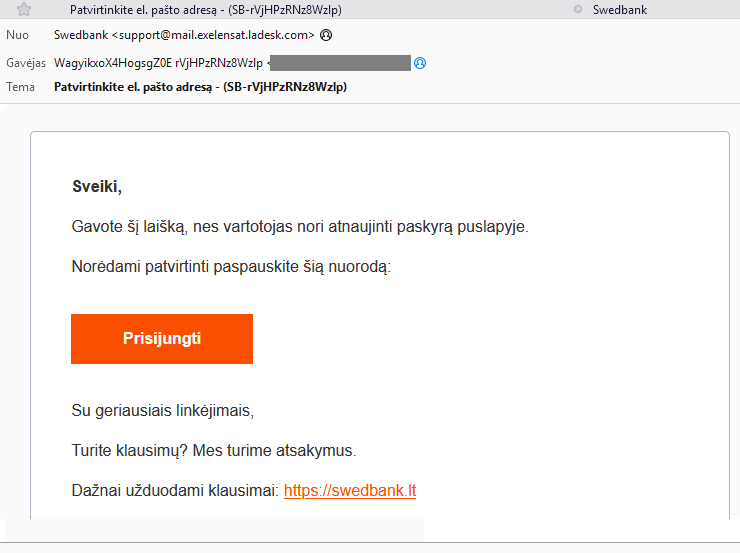Star the message in the list row
The height and width of the screenshot is (553, 740).
(x=24, y=9)
